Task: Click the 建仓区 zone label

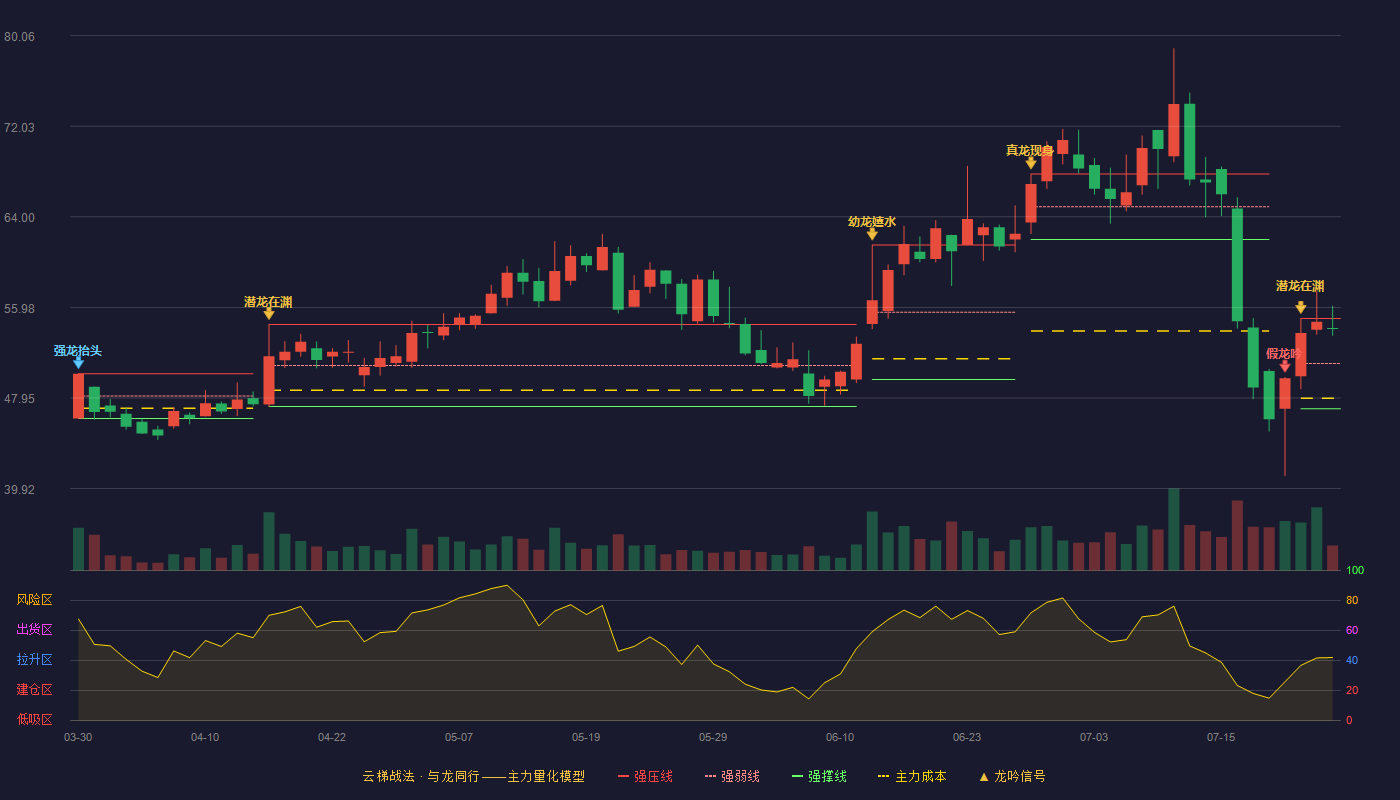Action: 34,690
